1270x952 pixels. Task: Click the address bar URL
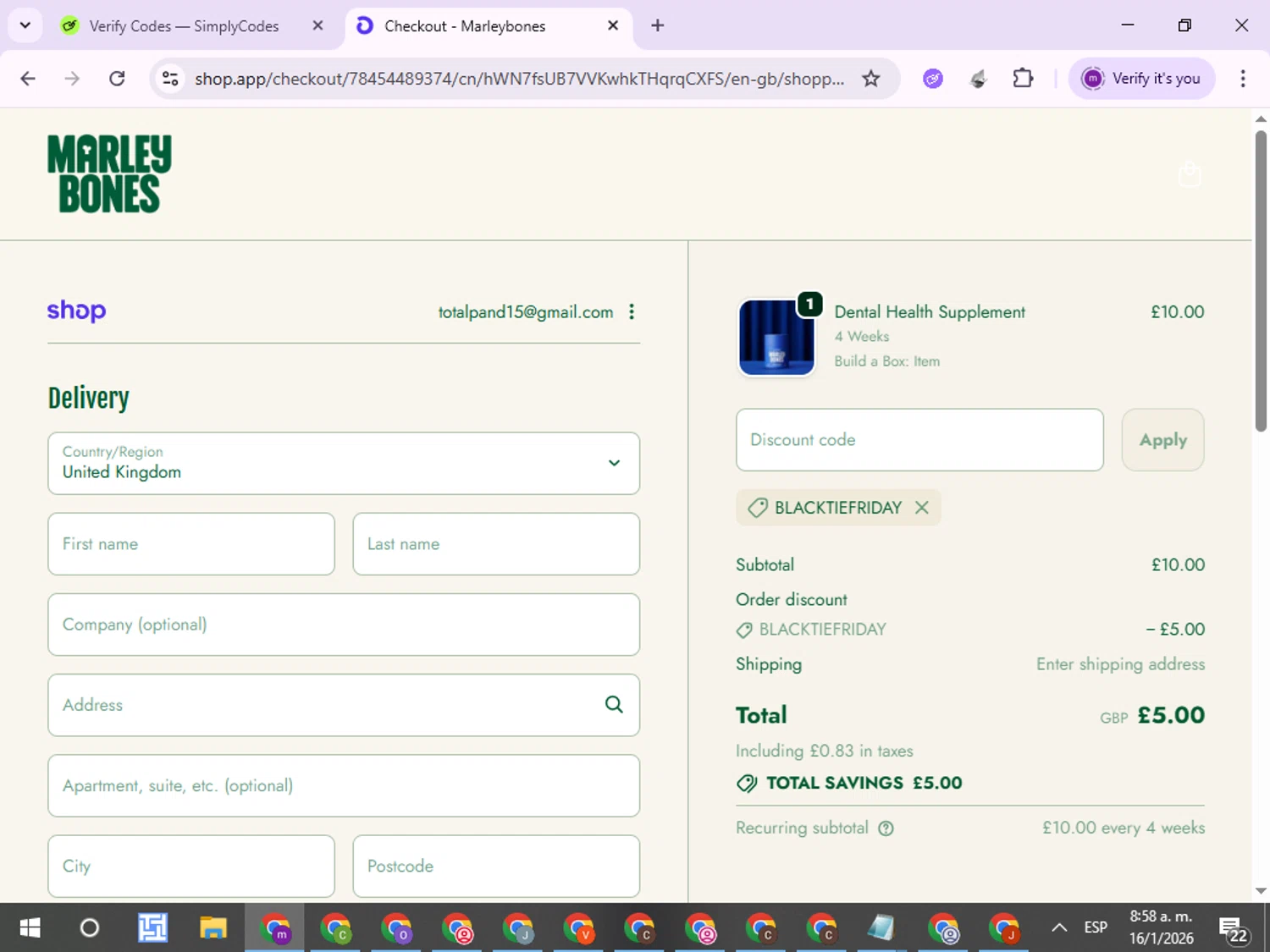(519, 79)
